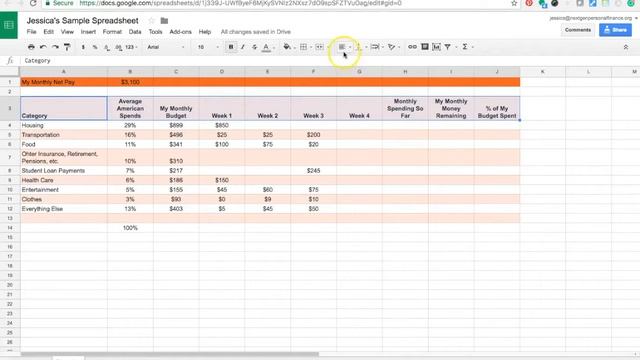Open the Format menu
Image resolution: width=640 pixels, height=360 pixels.
click(x=112, y=32)
